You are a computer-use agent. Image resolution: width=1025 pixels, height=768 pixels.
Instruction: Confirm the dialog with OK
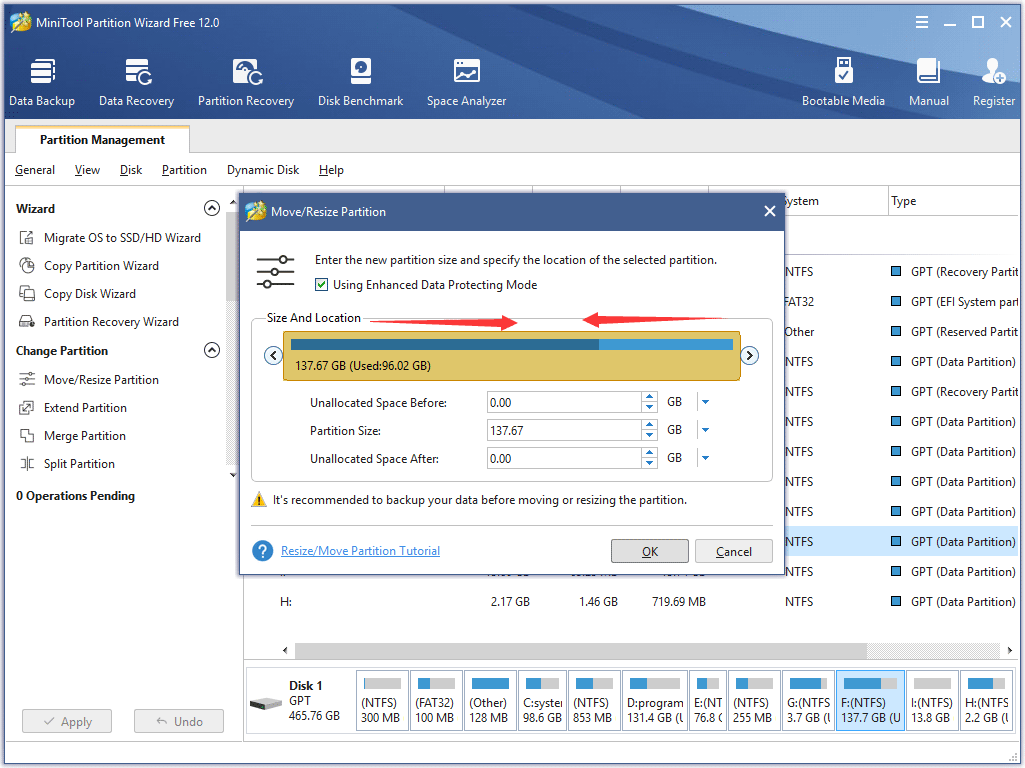650,552
